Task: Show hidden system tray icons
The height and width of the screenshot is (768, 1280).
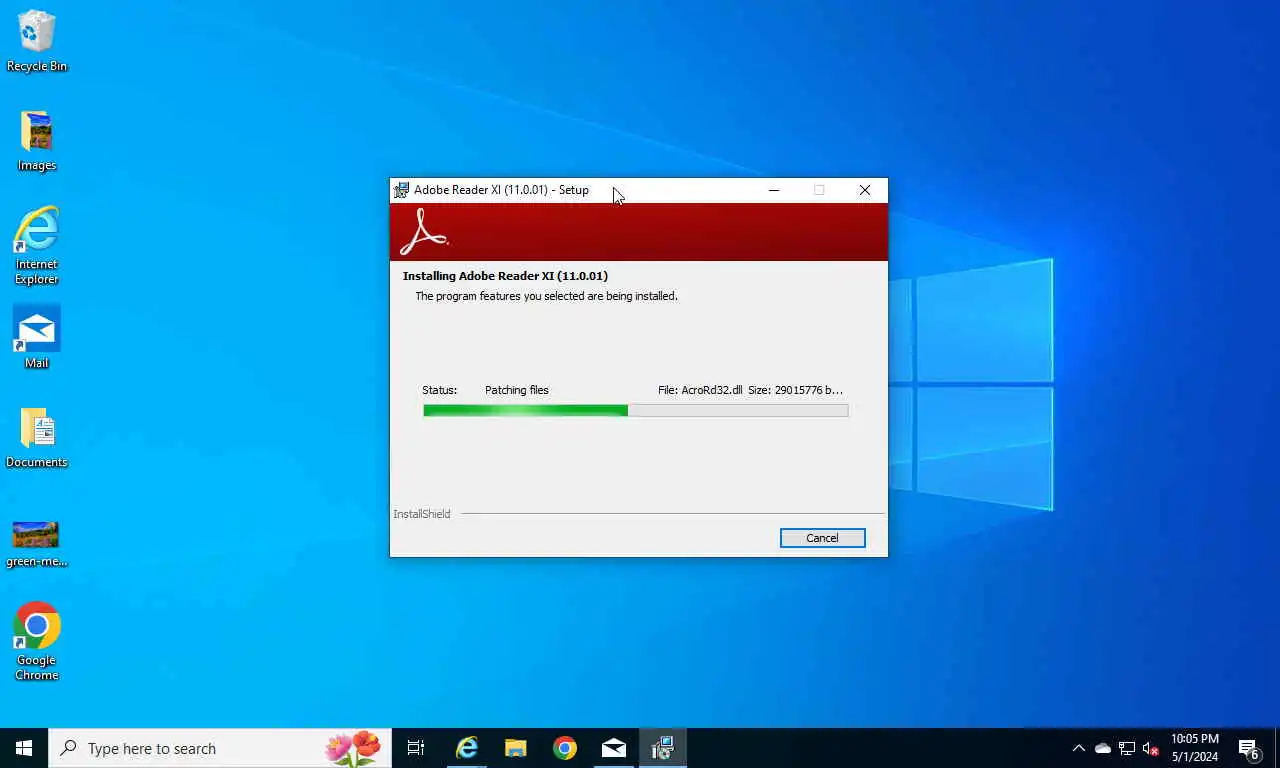Action: pos(1078,748)
